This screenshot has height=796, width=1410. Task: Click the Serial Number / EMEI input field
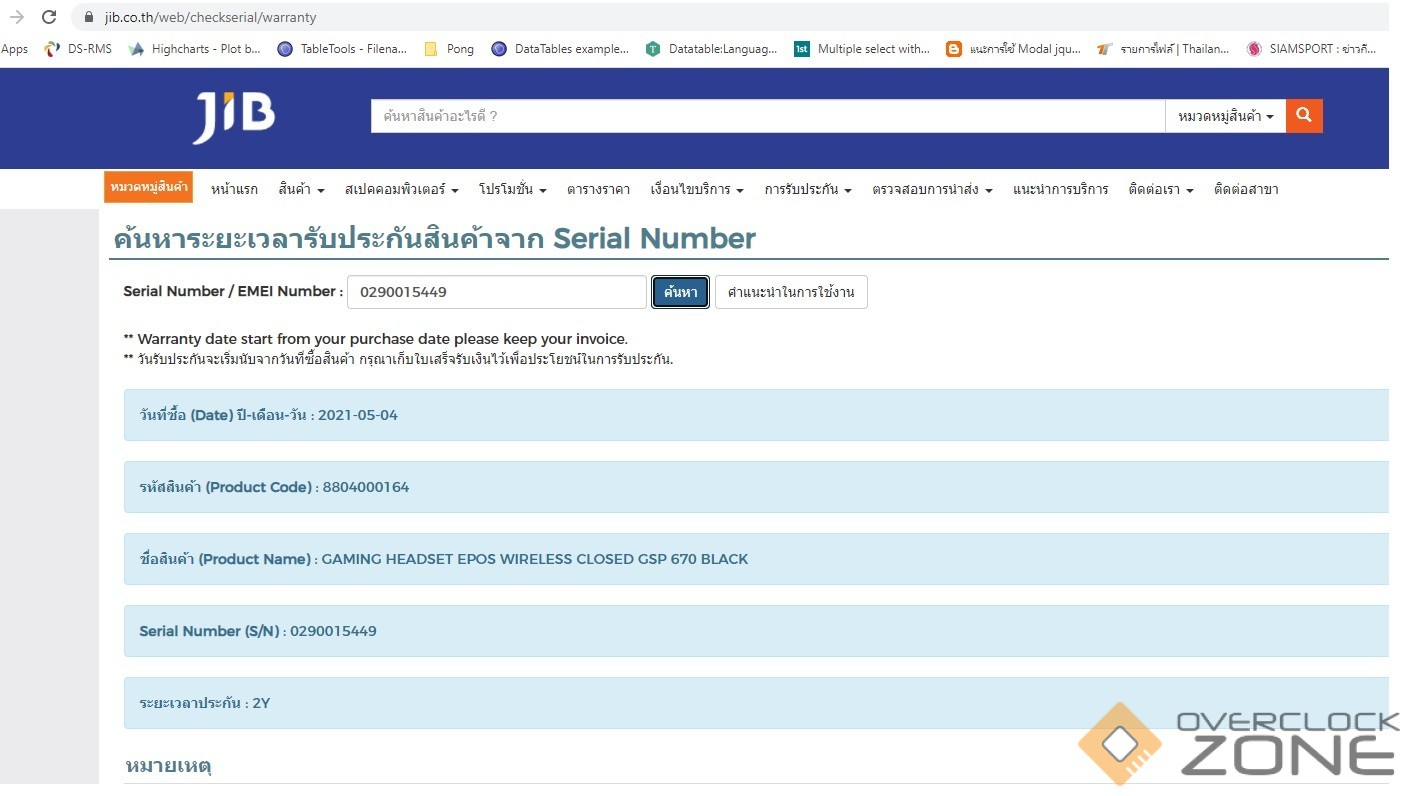click(x=497, y=292)
